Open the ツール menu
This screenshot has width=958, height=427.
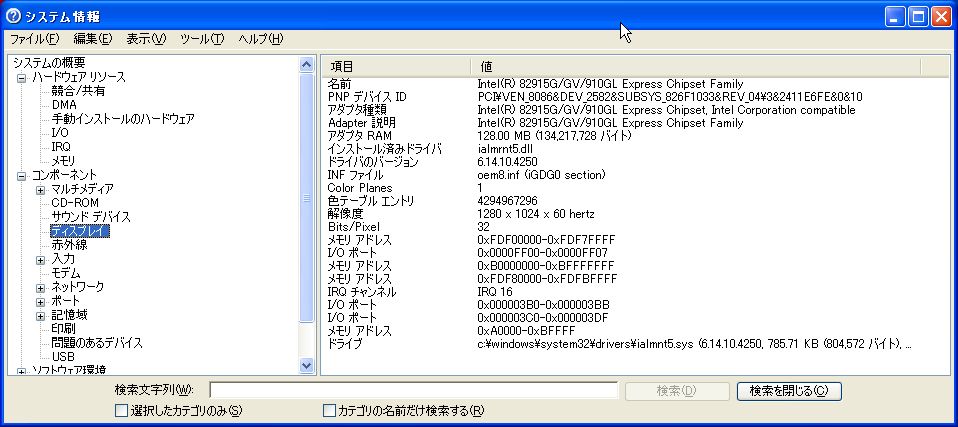pos(201,39)
